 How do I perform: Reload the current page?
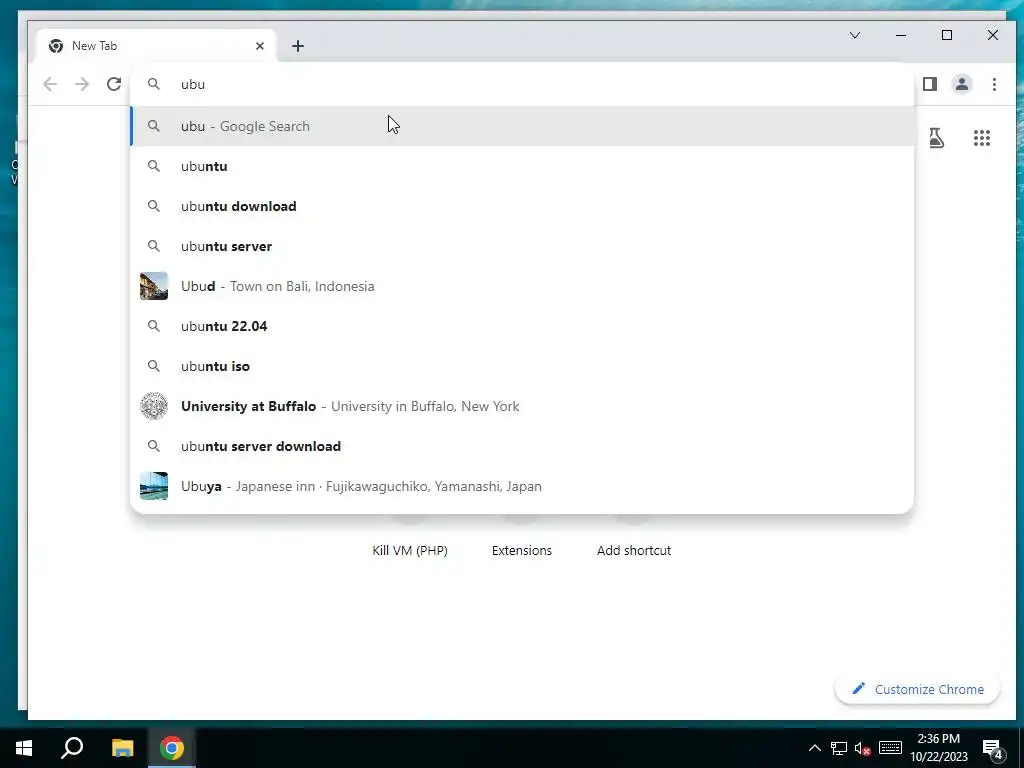pos(114,84)
